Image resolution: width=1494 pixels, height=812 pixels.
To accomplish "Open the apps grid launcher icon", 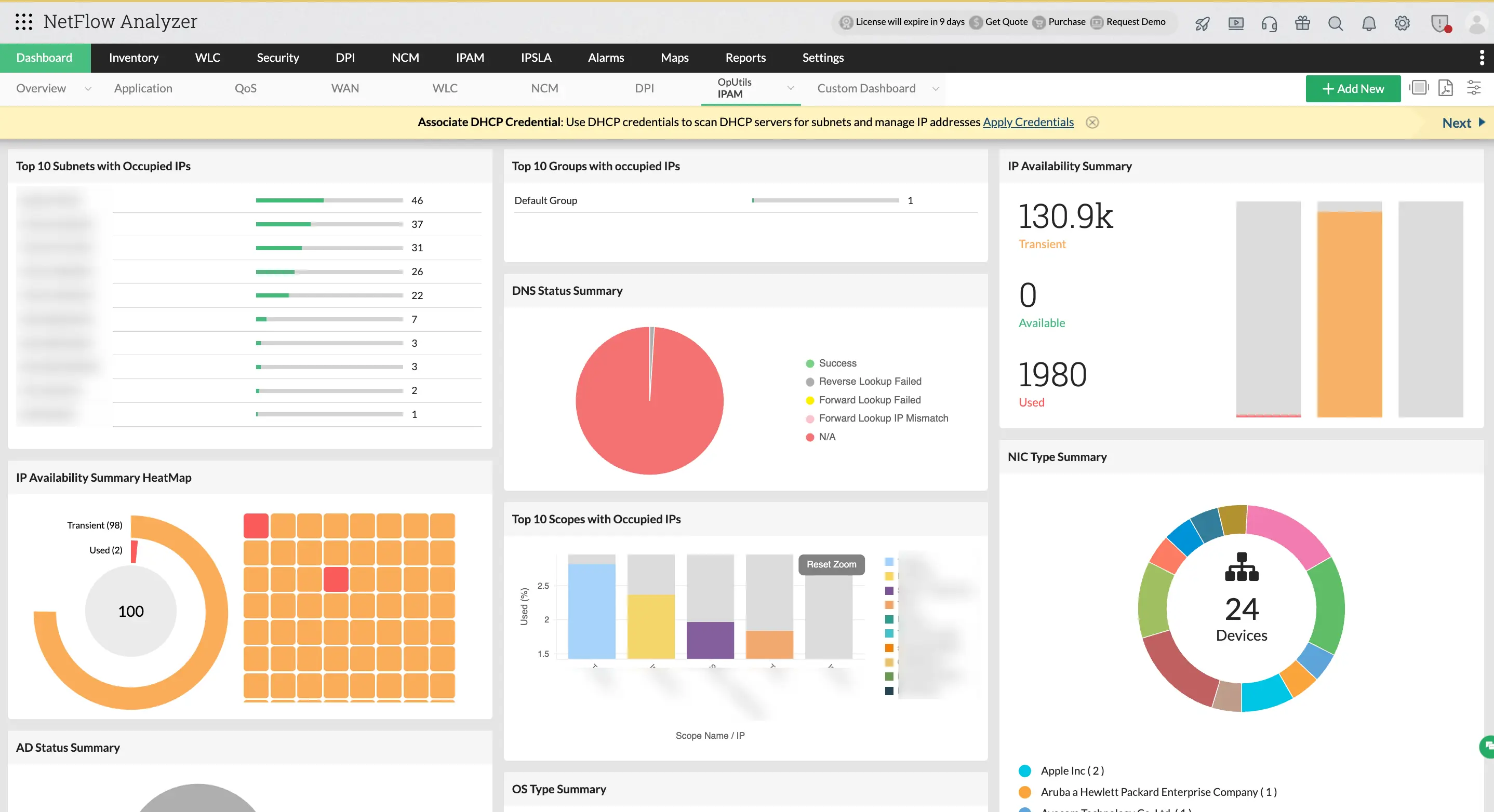I will pyautogui.click(x=23, y=22).
